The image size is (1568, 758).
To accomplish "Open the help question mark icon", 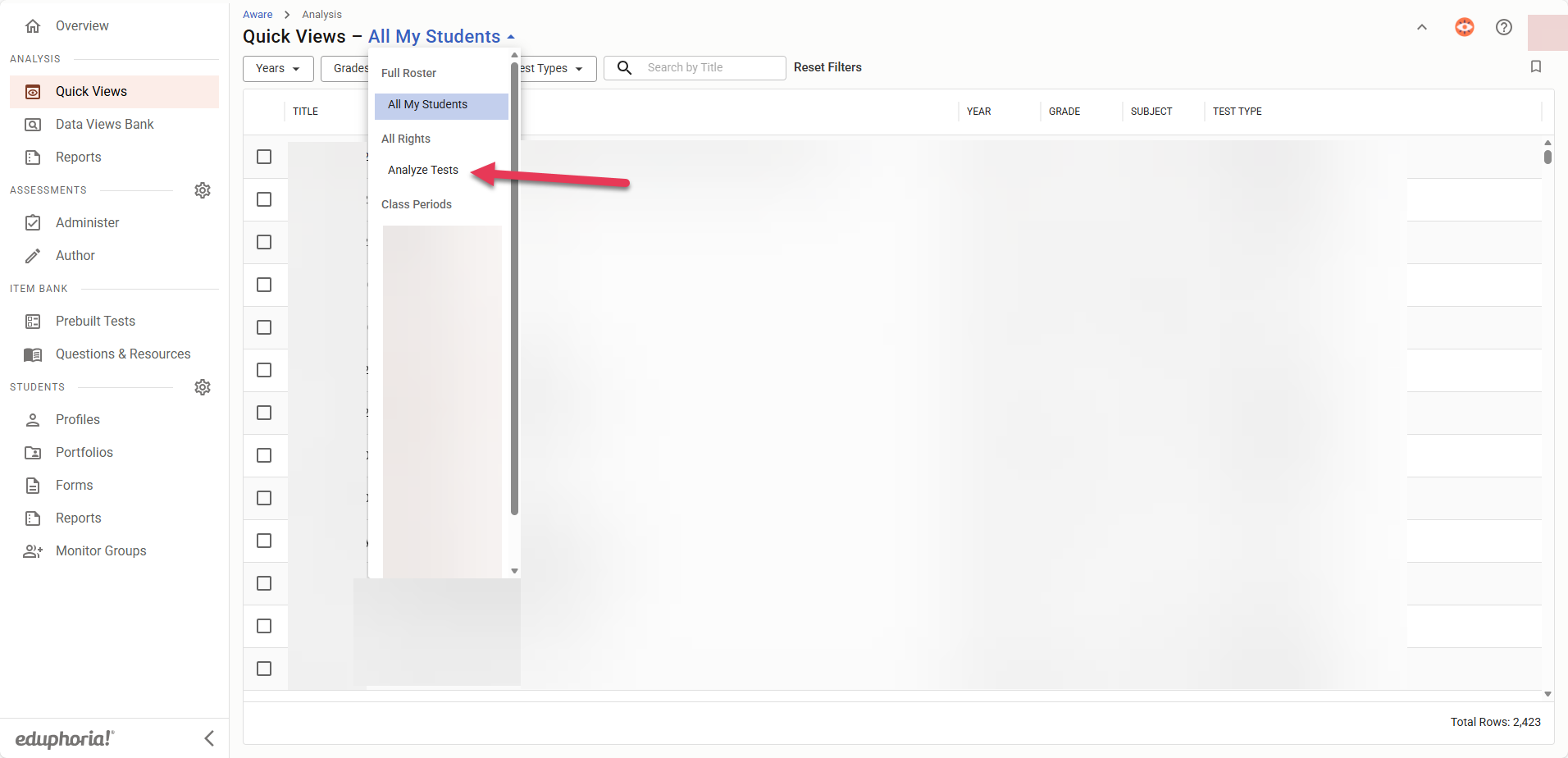I will [1503, 27].
